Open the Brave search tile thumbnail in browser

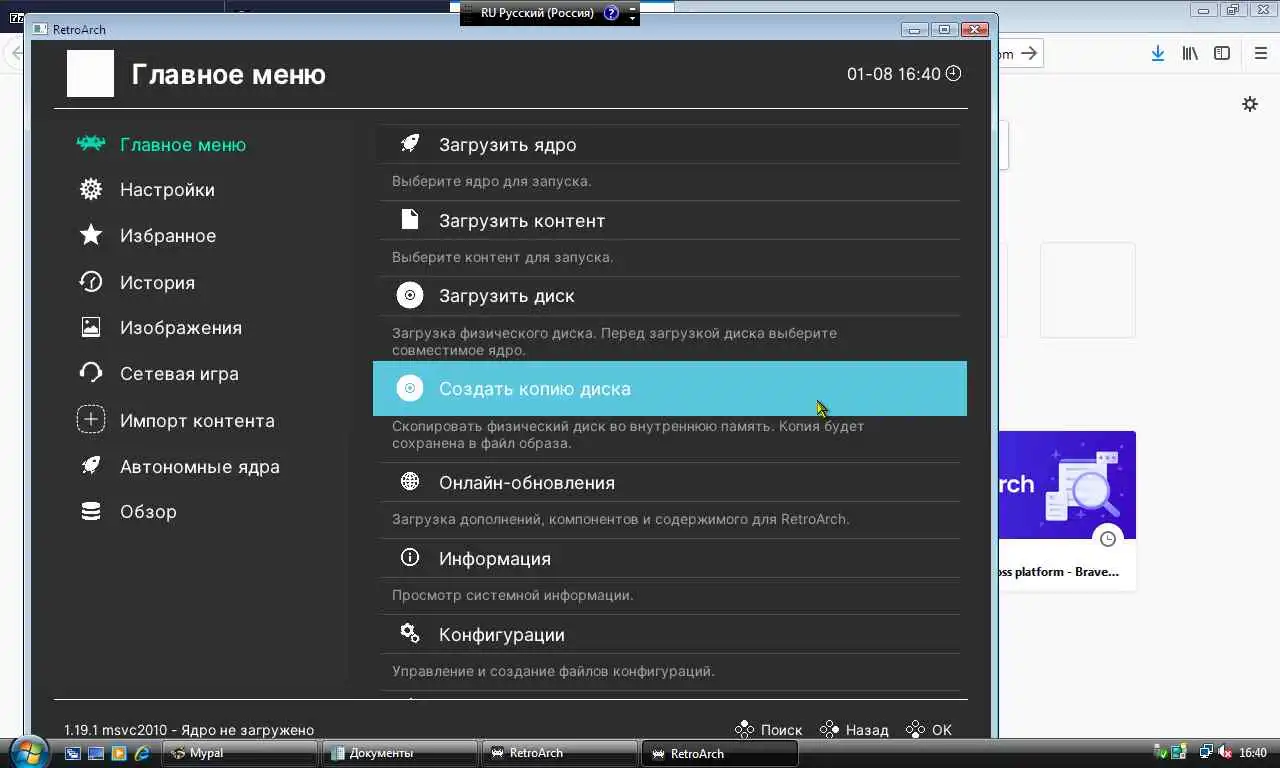1067,485
